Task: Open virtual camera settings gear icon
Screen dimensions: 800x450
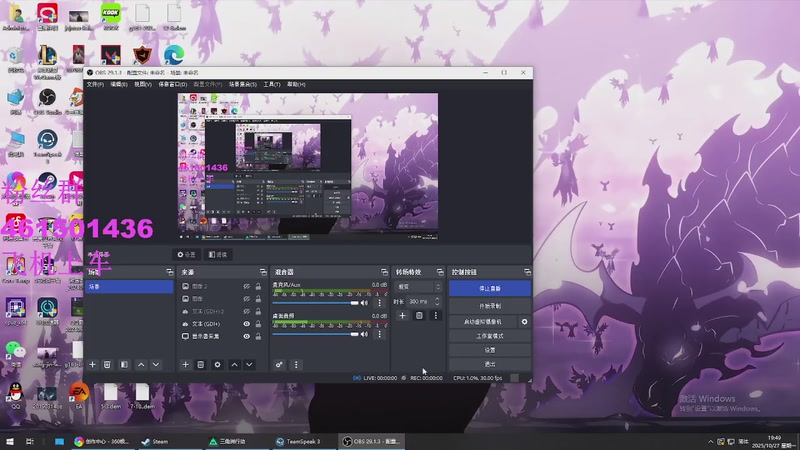Action: coord(524,322)
